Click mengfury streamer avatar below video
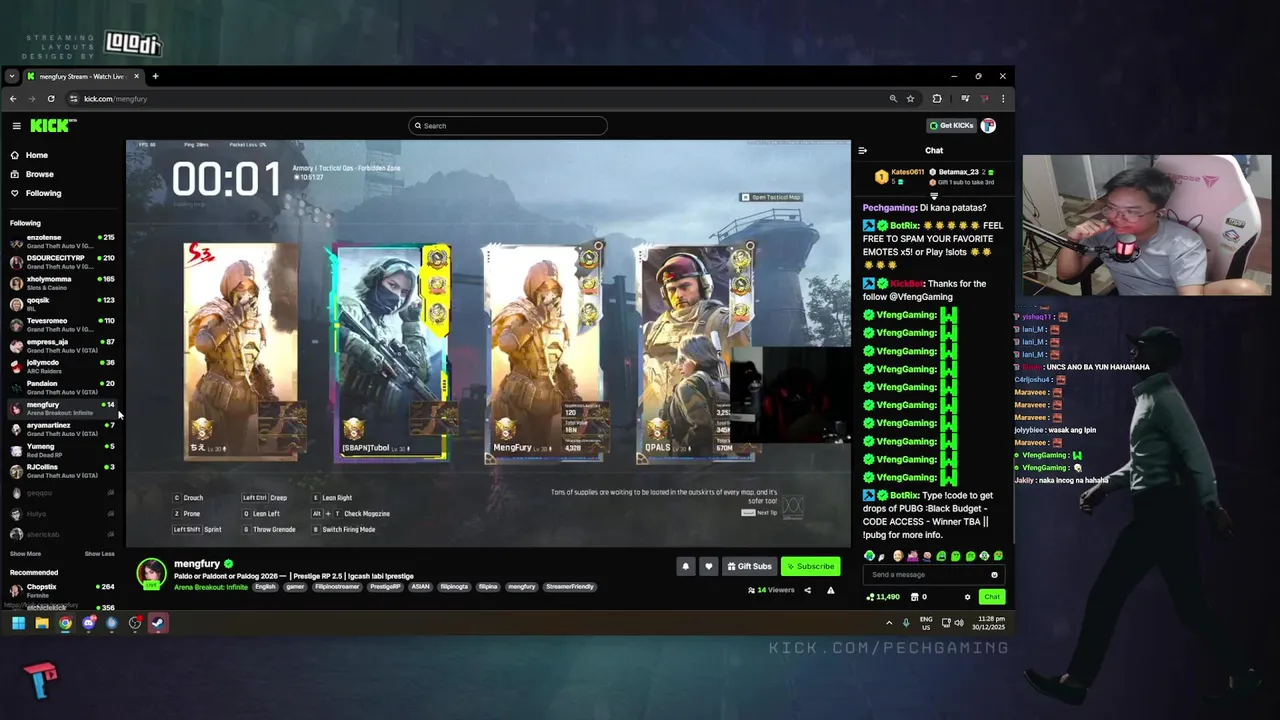The width and height of the screenshot is (1280, 720). [151, 573]
